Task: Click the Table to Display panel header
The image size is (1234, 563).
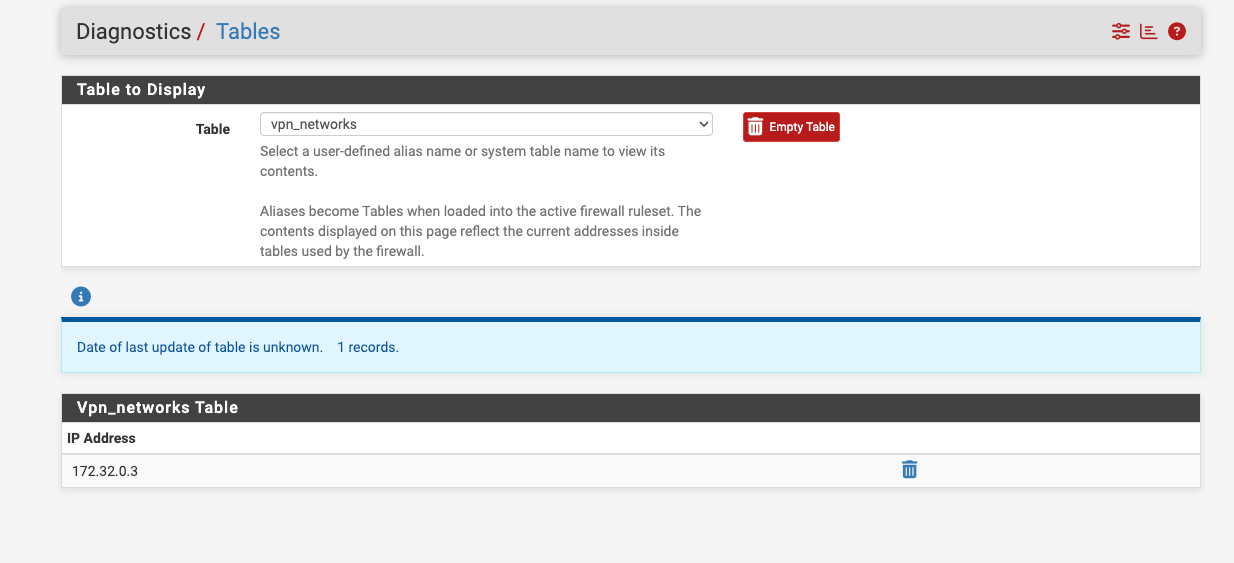Action: tap(141, 89)
